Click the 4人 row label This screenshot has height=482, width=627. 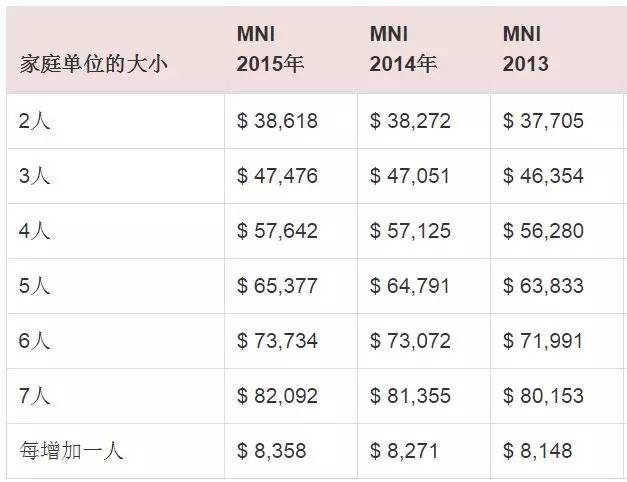point(34,231)
